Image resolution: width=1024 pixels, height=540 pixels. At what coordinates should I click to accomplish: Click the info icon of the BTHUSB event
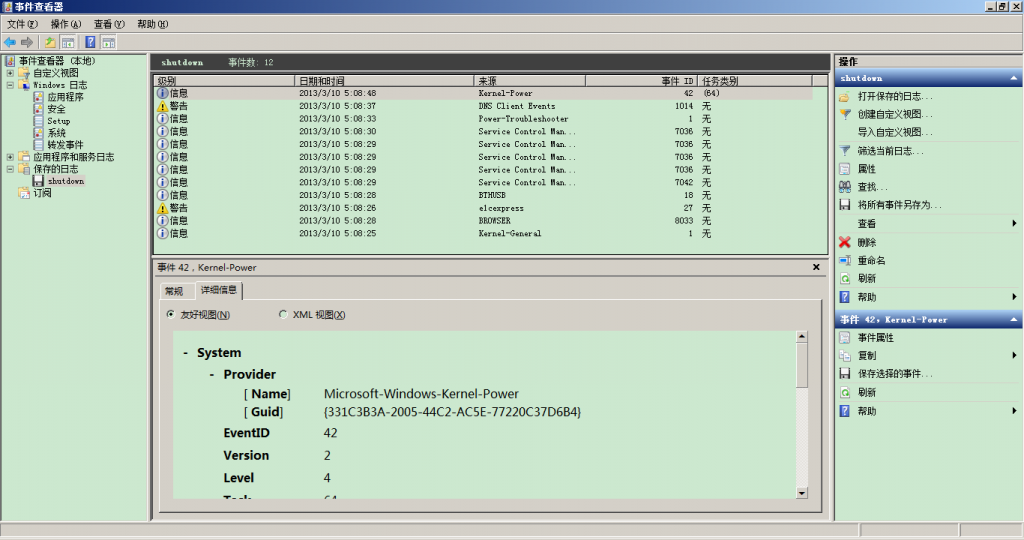pyautogui.click(x=163, y=195)
